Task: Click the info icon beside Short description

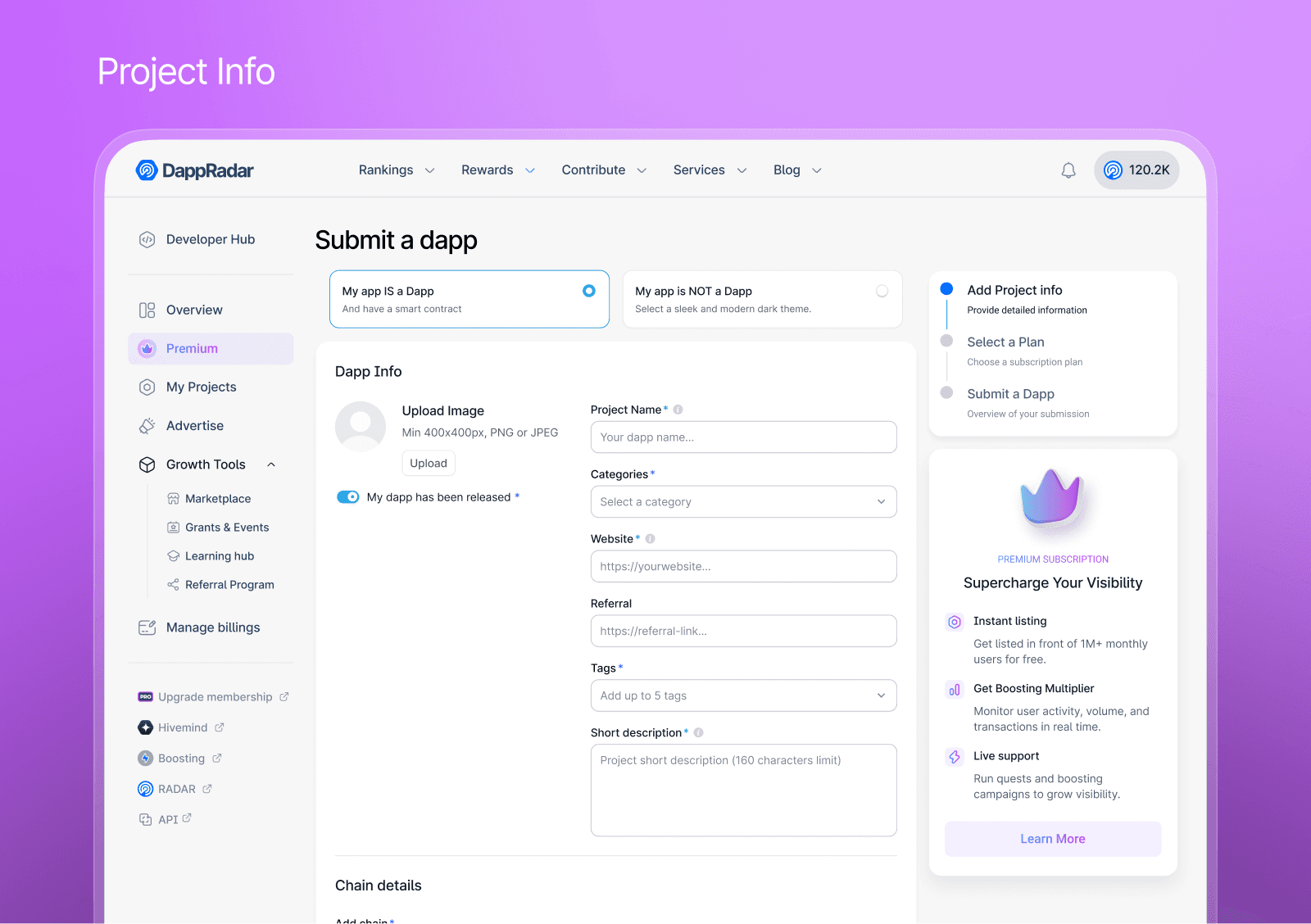Action: tap(699, 733)
